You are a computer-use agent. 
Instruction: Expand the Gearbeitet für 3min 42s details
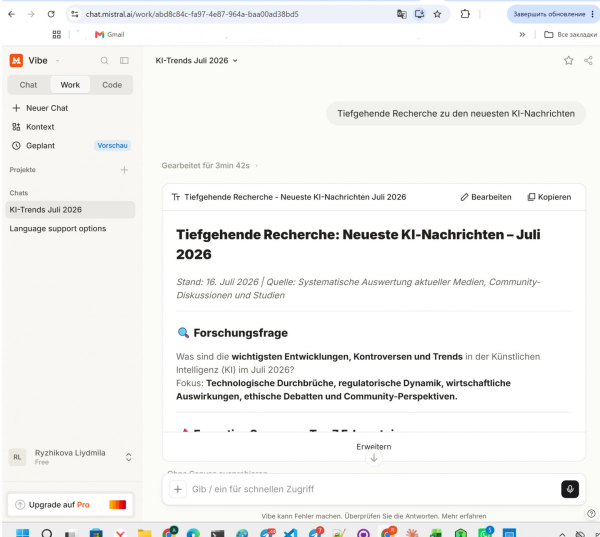tap(210, 165)
